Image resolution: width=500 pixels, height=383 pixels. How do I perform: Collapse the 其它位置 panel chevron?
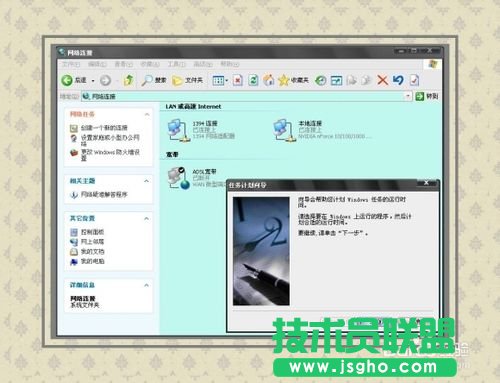coord(147,219)
